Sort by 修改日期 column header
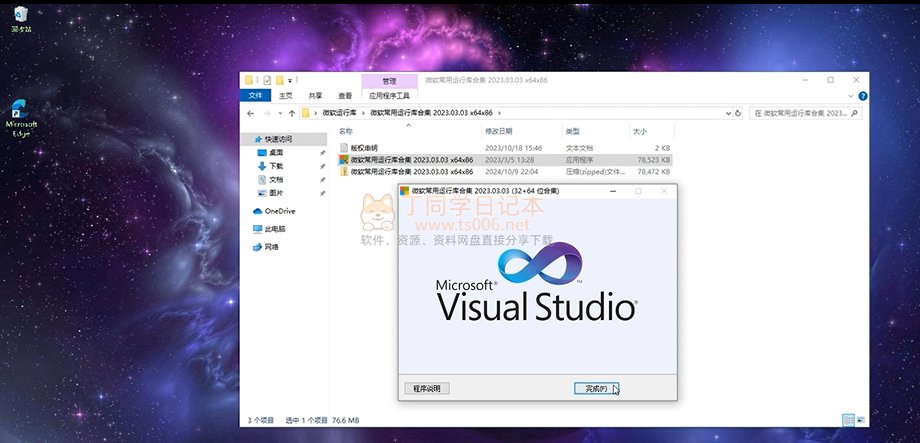Viewport: 920px width, 443px height. coord(498,131)
